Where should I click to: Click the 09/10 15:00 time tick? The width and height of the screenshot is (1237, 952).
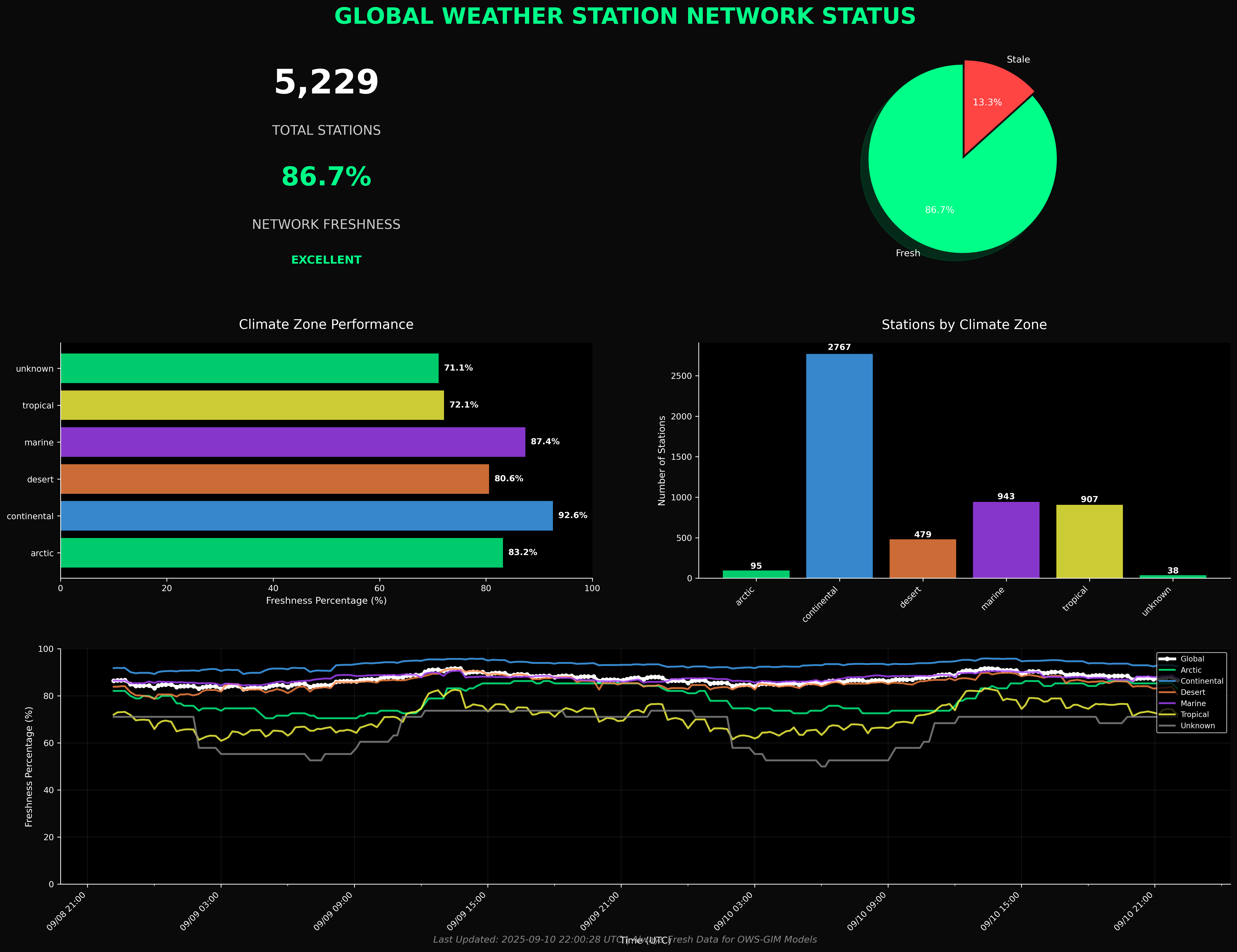[1000, 911]
